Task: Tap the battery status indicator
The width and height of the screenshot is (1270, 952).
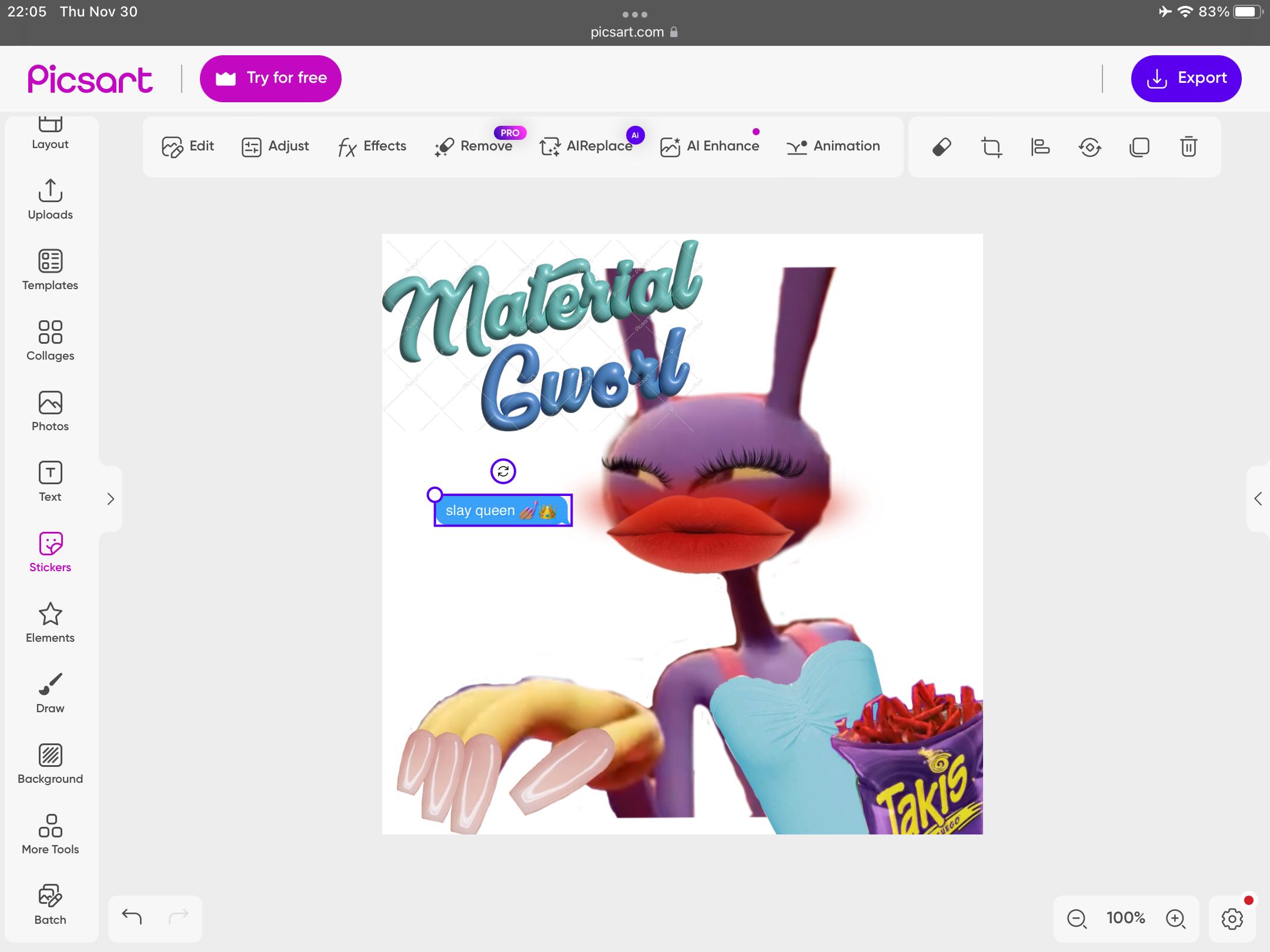Action: [x=1246, y=12]
